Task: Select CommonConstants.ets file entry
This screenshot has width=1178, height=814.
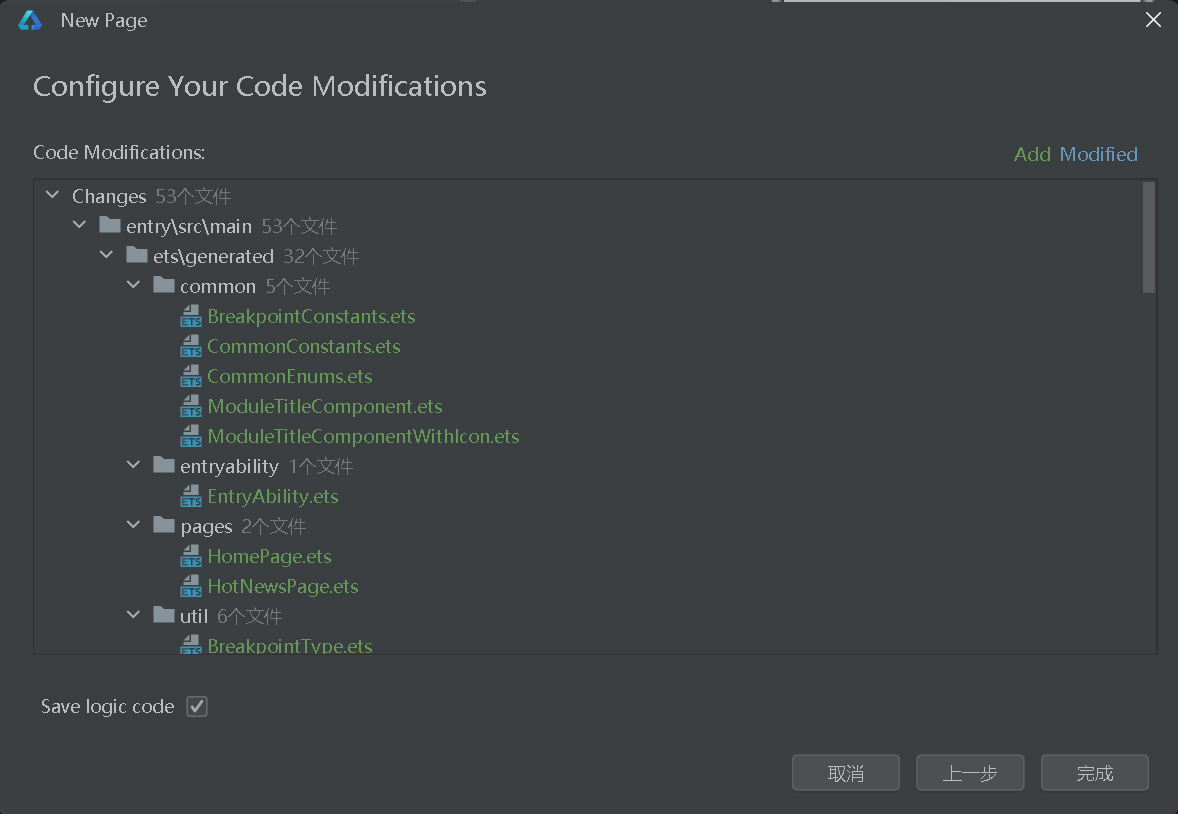Action: click(x=304, y=347)
